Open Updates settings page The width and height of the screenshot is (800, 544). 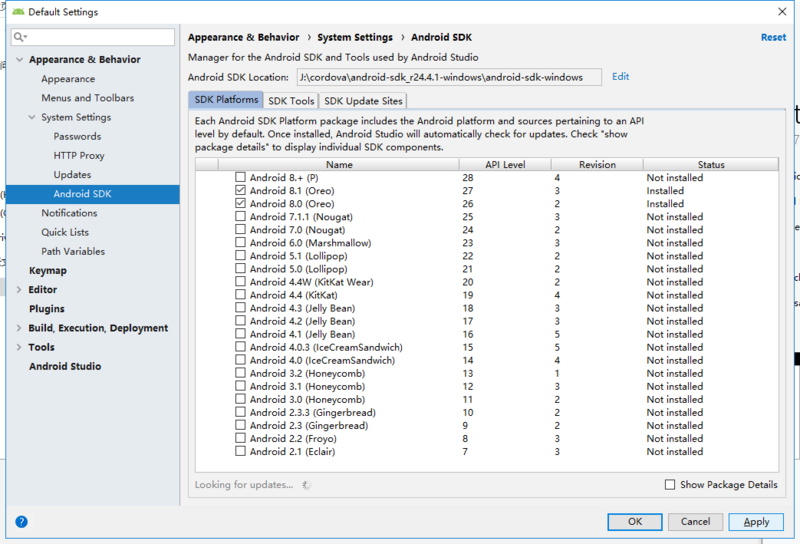pos(72,175)
